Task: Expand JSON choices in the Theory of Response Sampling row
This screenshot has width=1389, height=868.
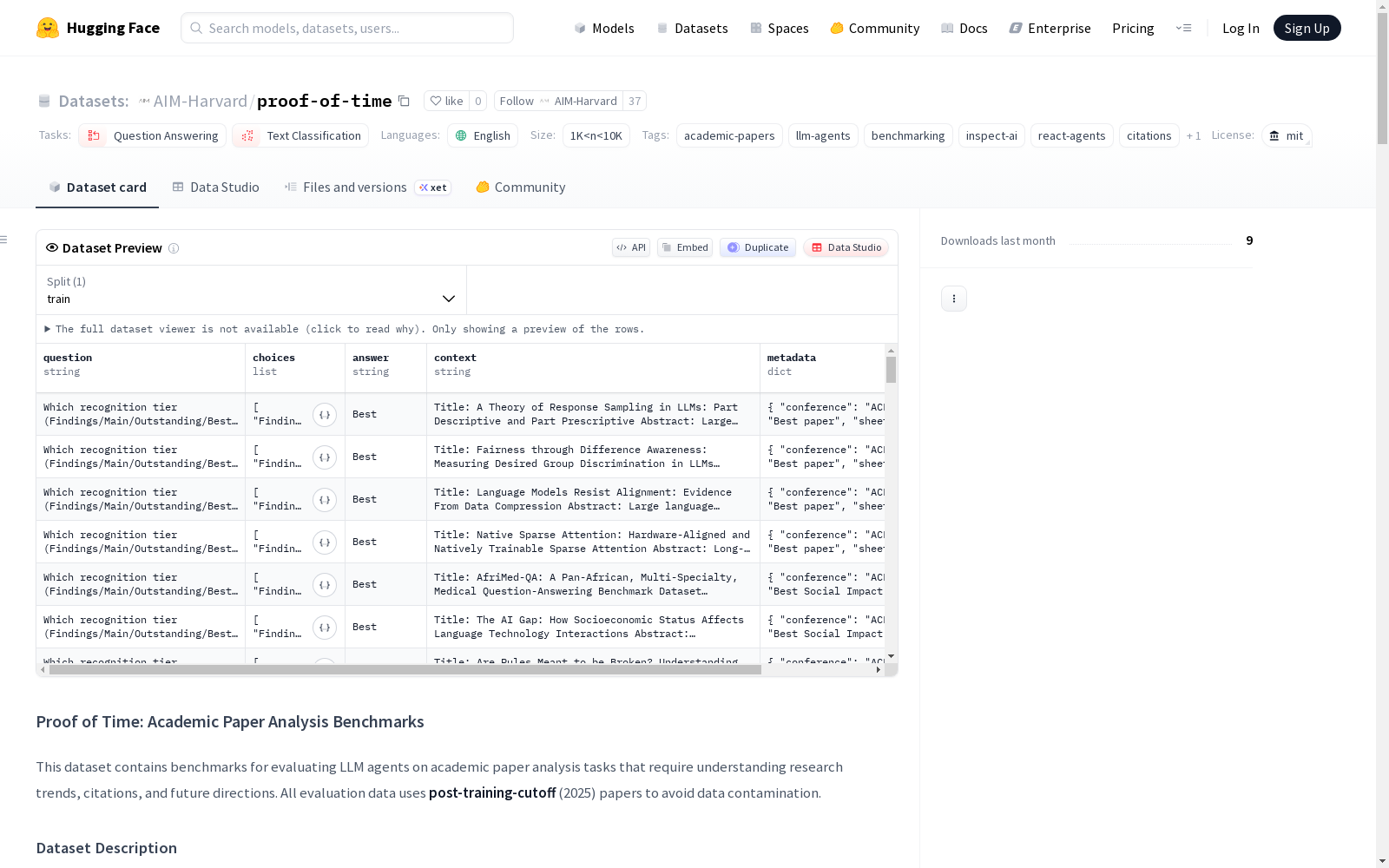Action: pyautogui.click(x=325, y=415)
